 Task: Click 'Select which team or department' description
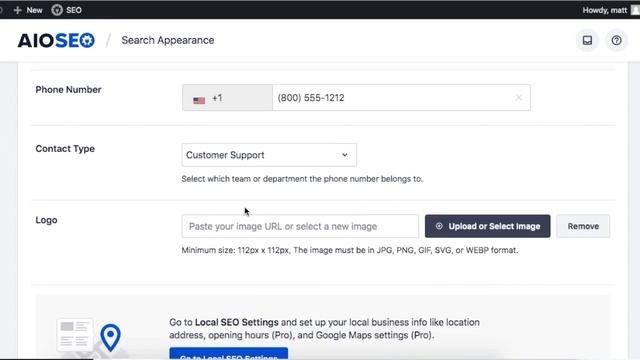point(302,179)
